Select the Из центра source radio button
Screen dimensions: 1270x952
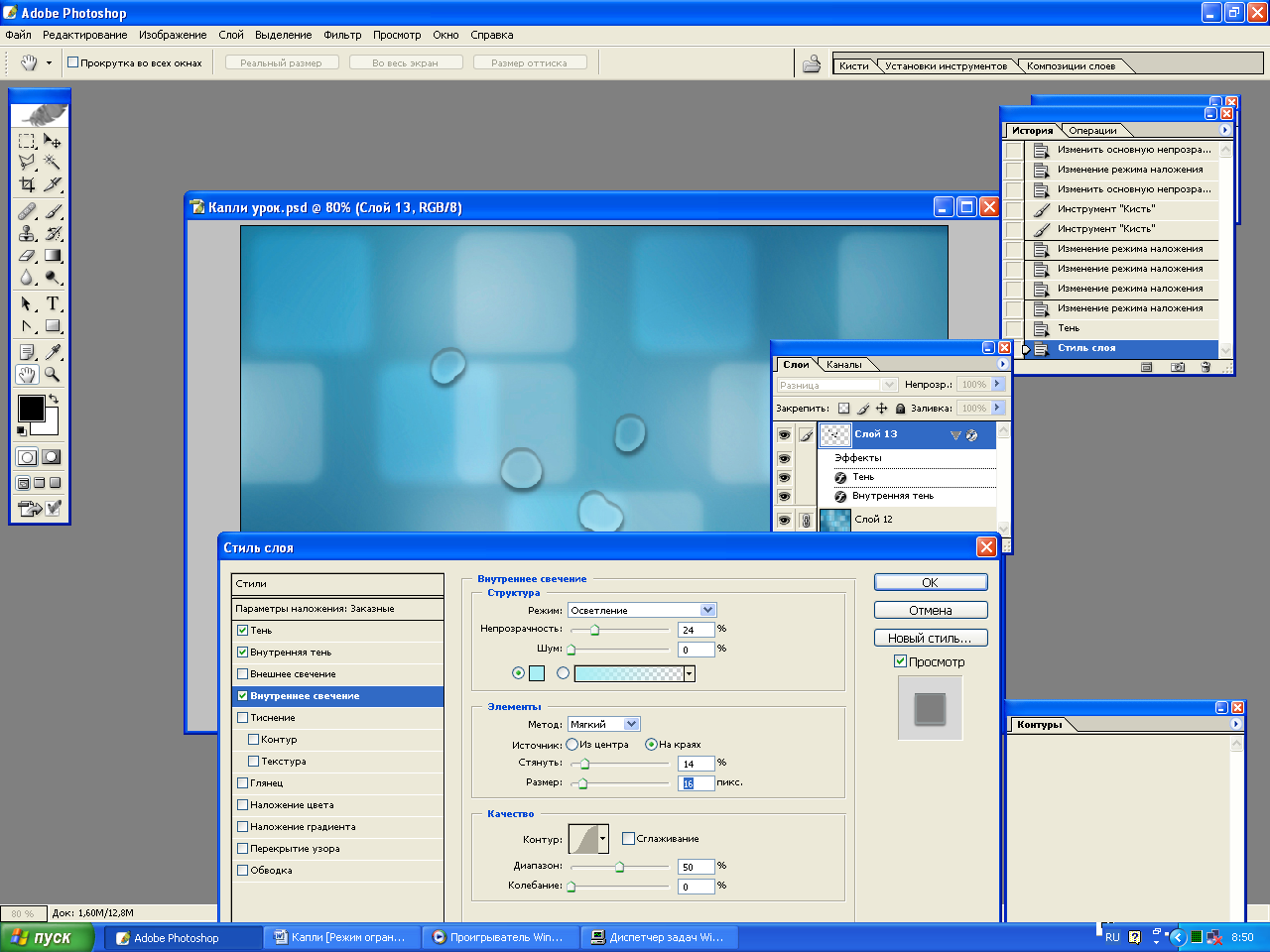(x=572, y=745)
